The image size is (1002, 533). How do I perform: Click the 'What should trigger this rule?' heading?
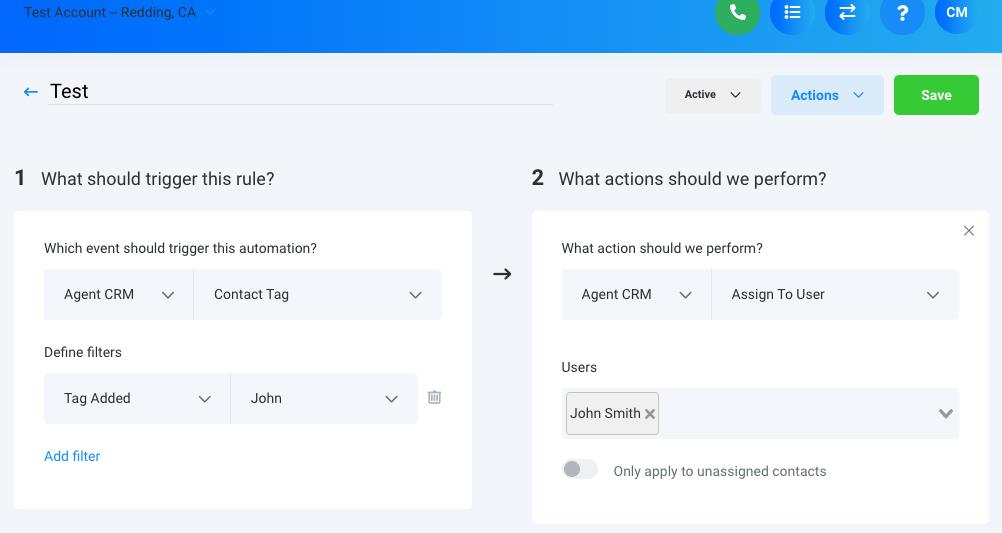(158, 179)
